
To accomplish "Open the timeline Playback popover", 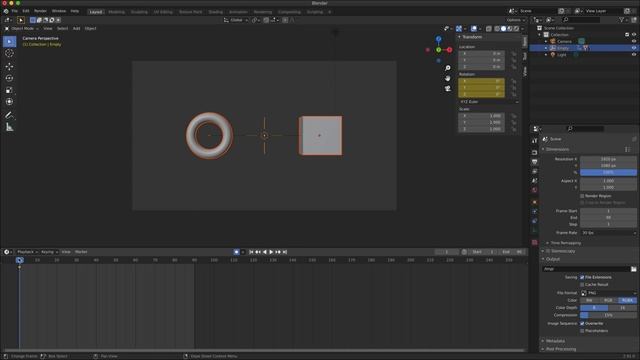I will 27,252.
